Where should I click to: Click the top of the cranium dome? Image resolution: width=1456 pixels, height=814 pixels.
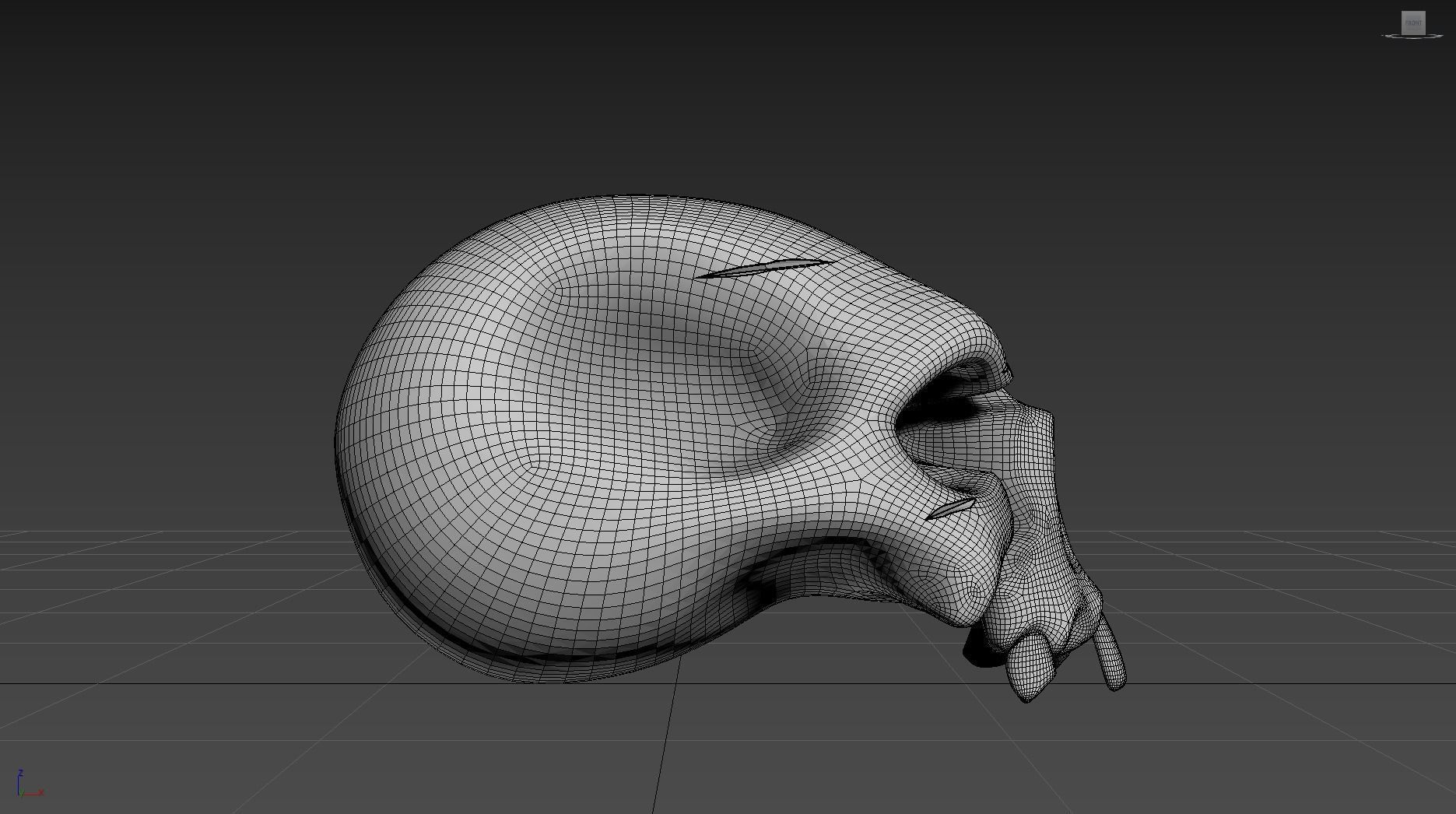click(623, 226)
